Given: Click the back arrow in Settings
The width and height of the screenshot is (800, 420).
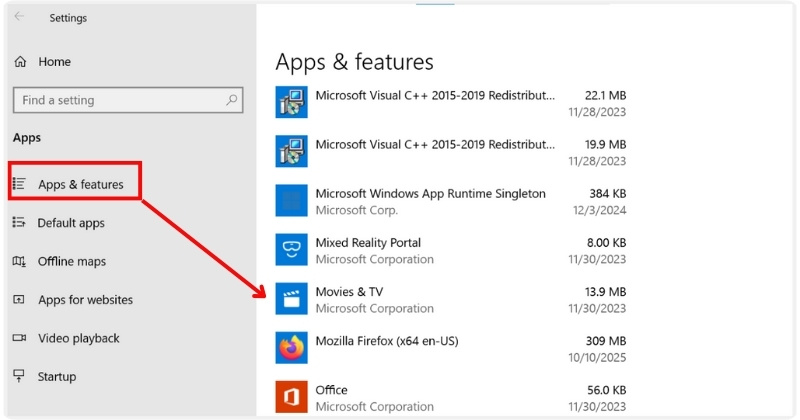Looking at the screenshot, I should pos(19,16).
